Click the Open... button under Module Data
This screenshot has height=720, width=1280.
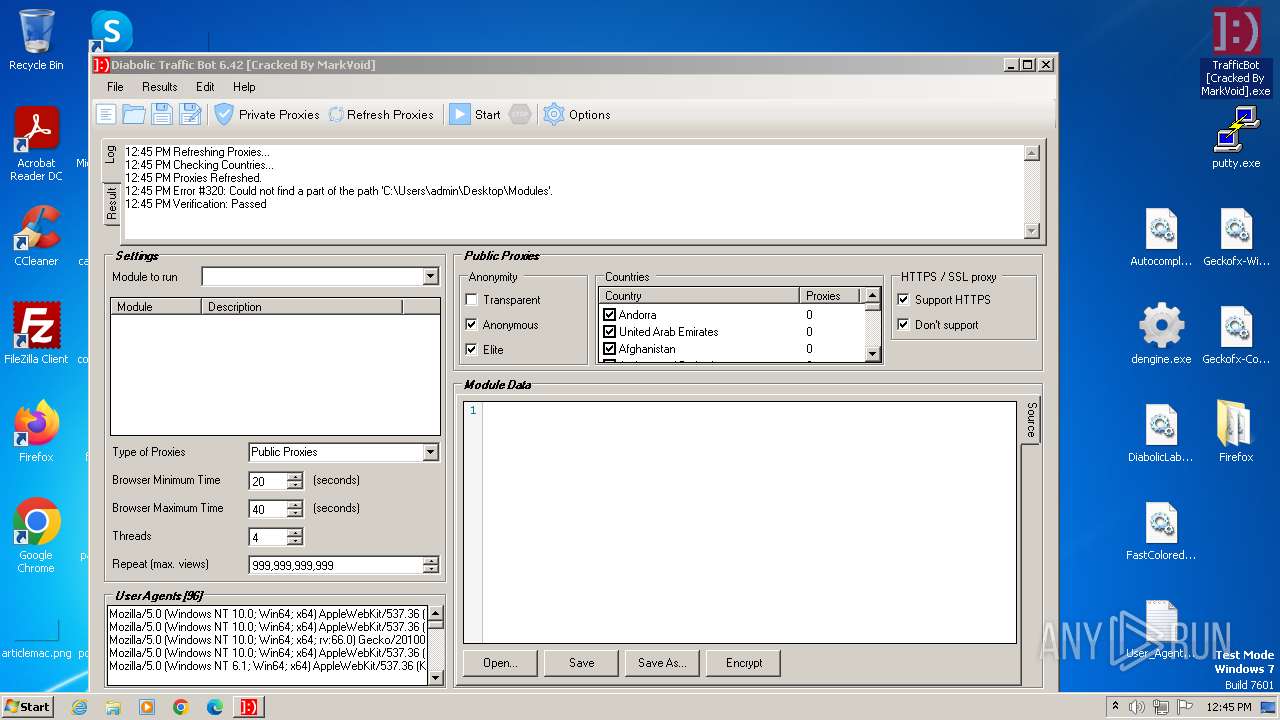[x=500, y=662]
